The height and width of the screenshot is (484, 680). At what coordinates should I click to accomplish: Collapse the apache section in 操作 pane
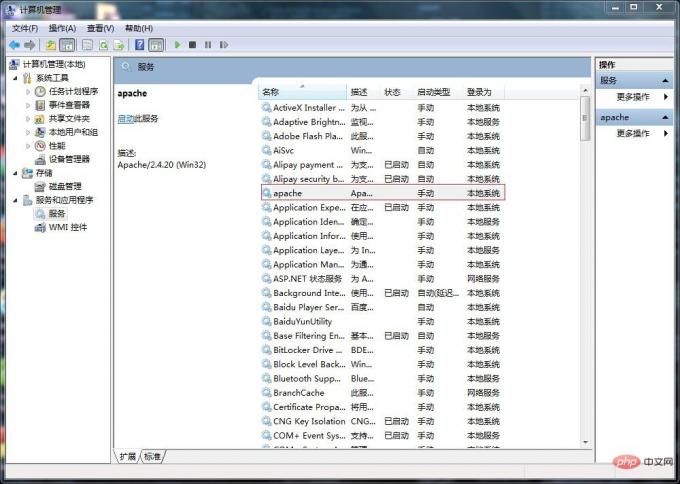tap(665, 117)
